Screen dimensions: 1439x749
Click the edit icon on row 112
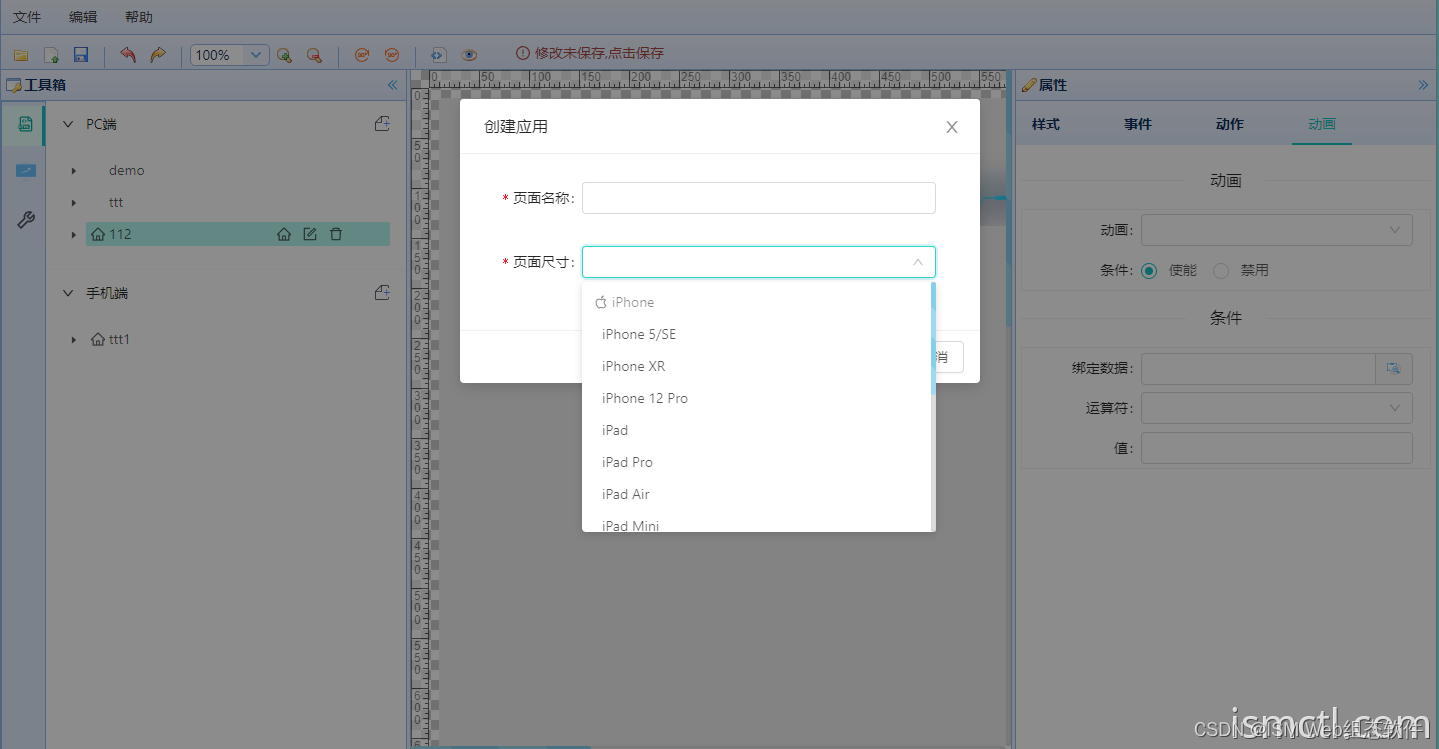(x=310, y=234)
